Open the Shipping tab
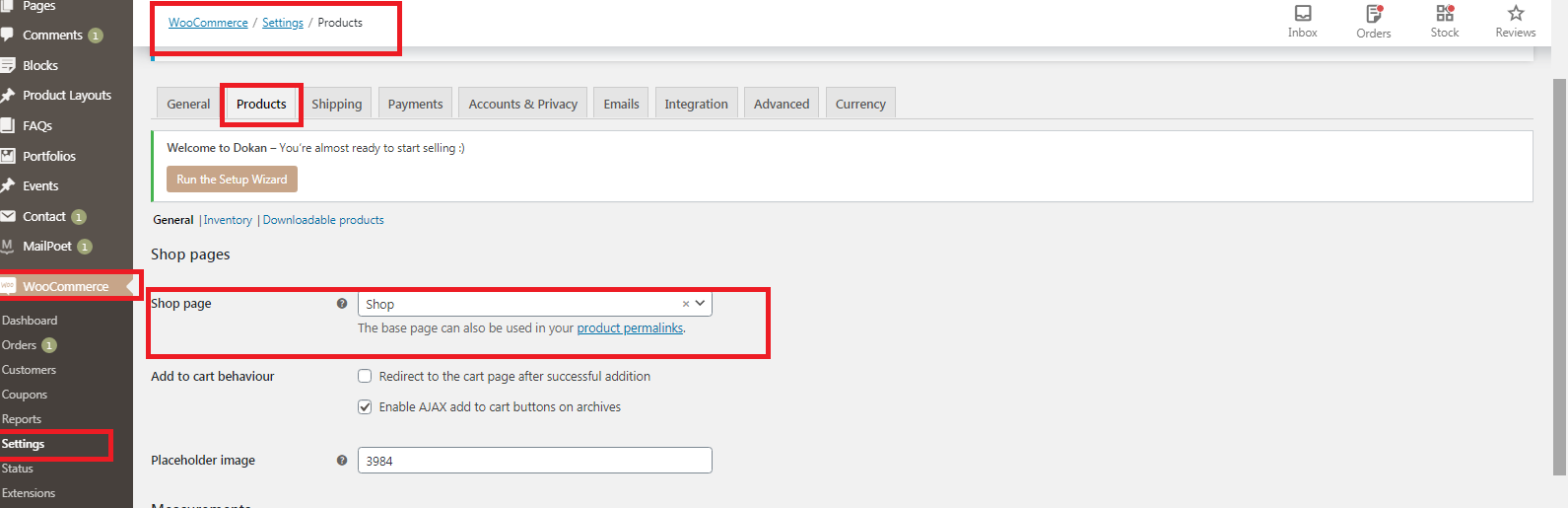1568x508 pixels. pos(337,104)
